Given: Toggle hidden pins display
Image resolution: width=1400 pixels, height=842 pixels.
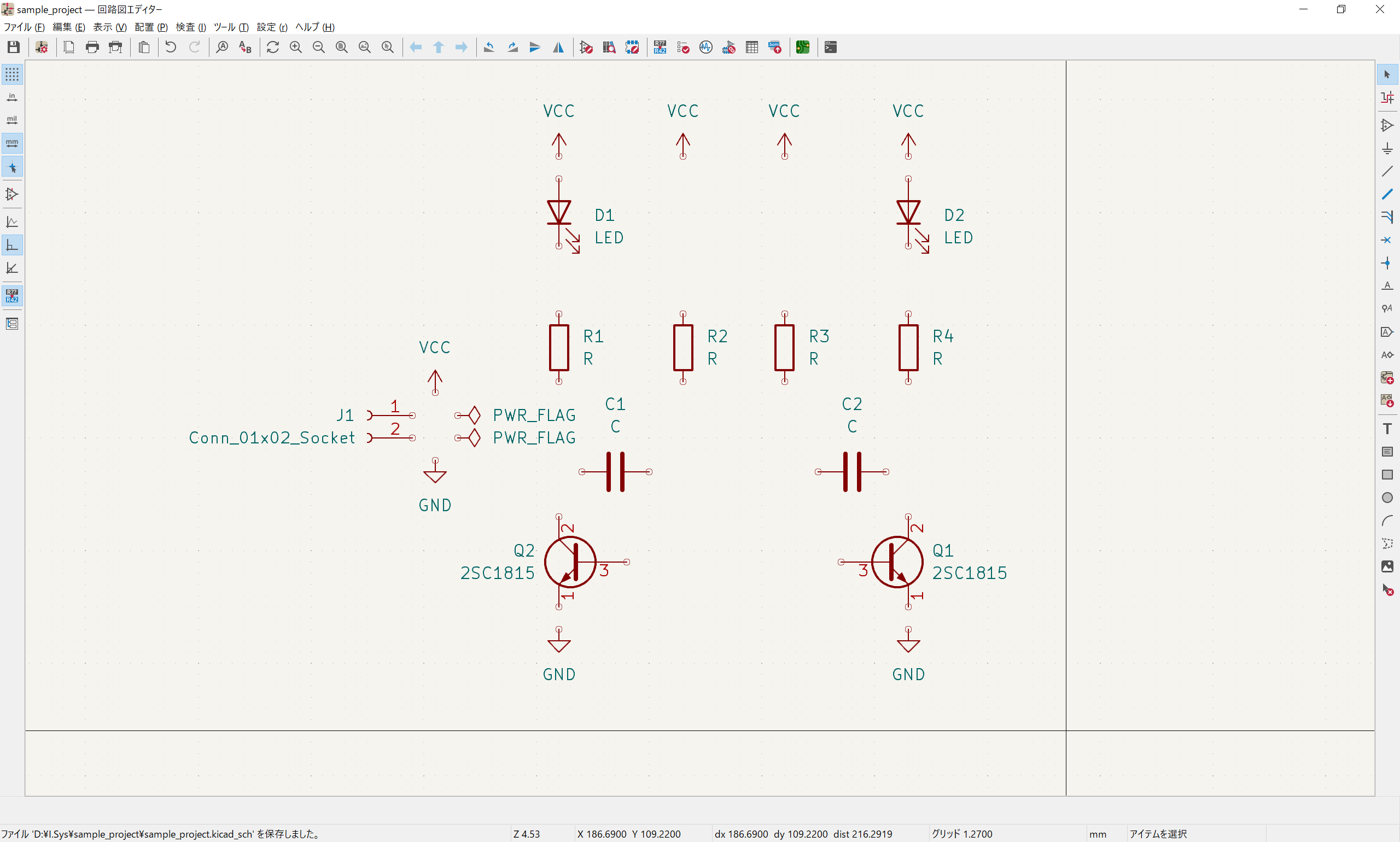Looking at the screenshot, I should [x=12, y=195].
